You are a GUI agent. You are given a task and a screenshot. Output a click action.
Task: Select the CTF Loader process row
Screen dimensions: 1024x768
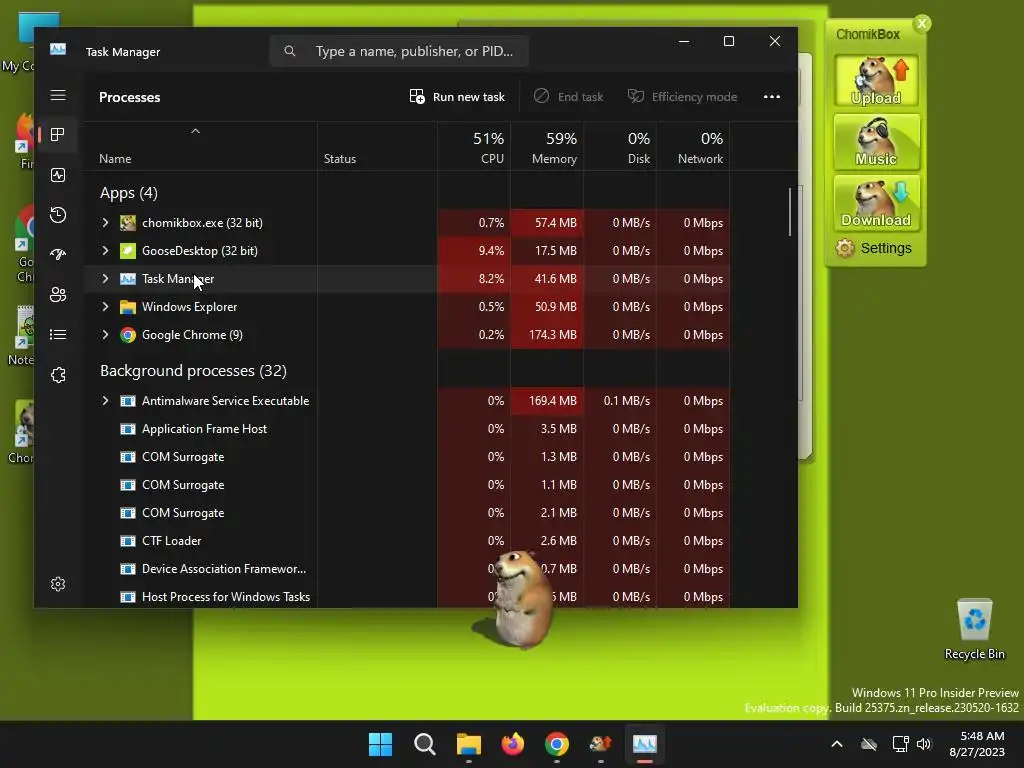pyautogui.click(x=407, y=541)
